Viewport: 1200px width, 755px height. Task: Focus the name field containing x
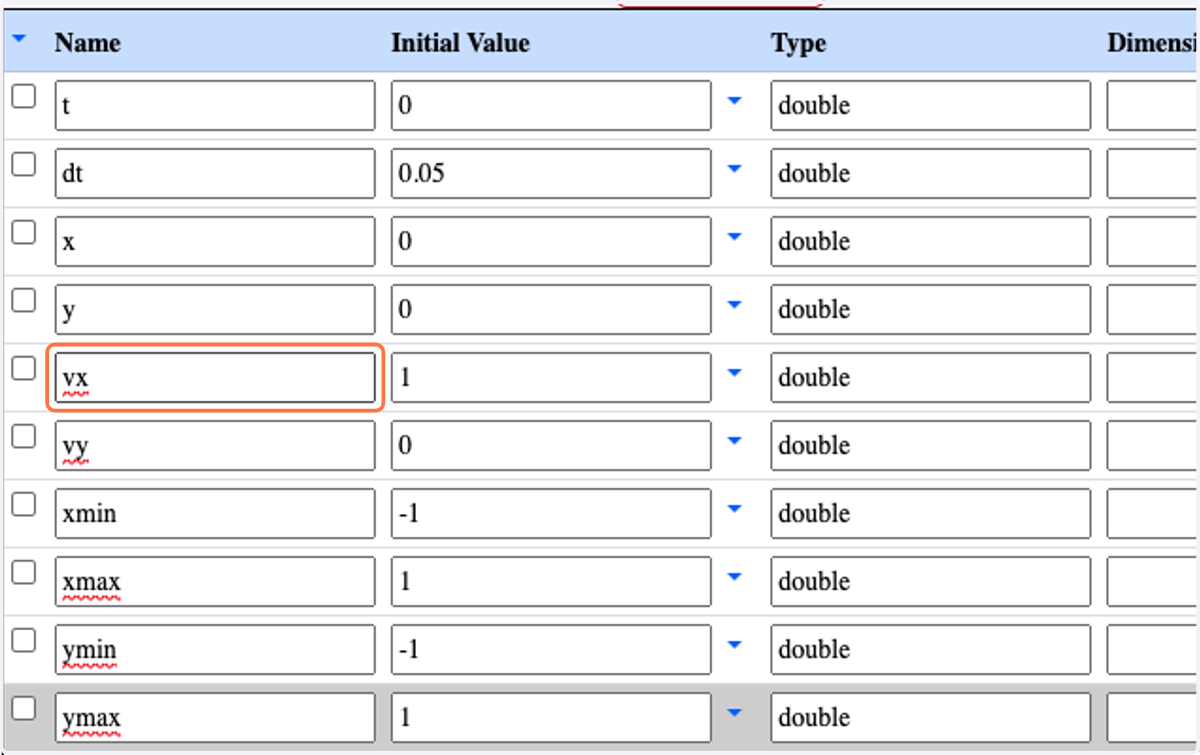click(x=215, y=242)
